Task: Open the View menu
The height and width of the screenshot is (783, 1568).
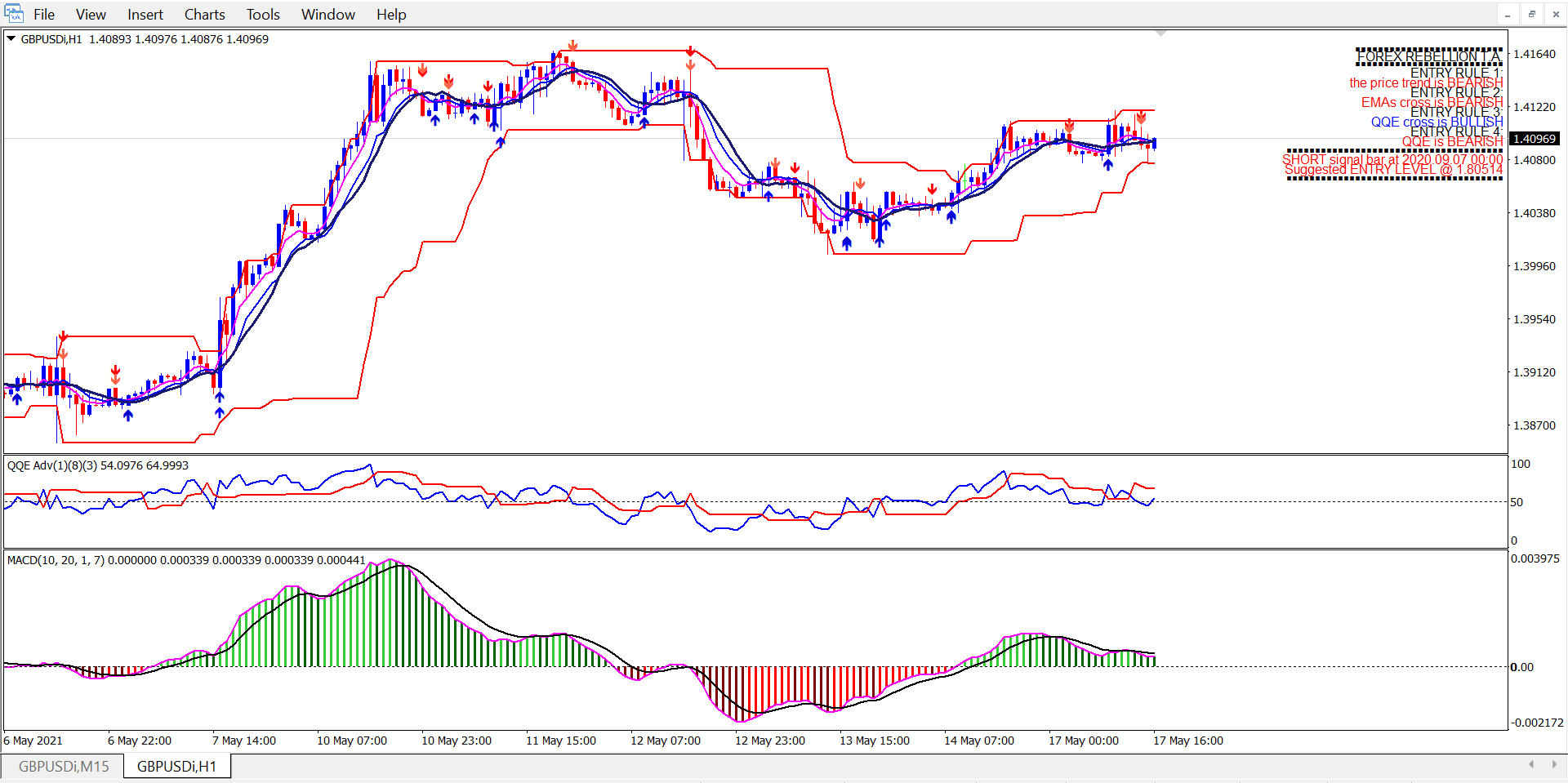Action: [91, 14]
